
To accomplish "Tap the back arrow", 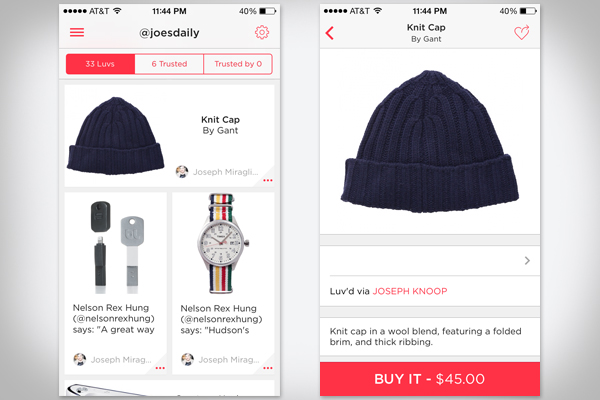I will [x=330, y=33].
